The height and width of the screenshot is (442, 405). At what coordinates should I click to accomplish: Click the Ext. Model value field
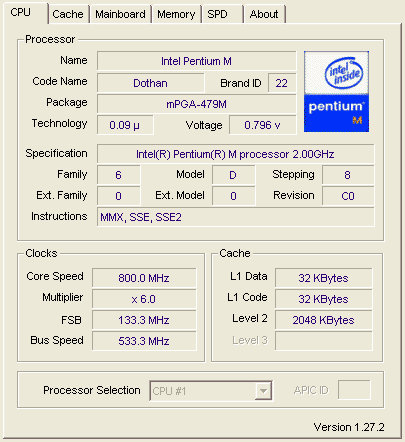click(233, 196)
